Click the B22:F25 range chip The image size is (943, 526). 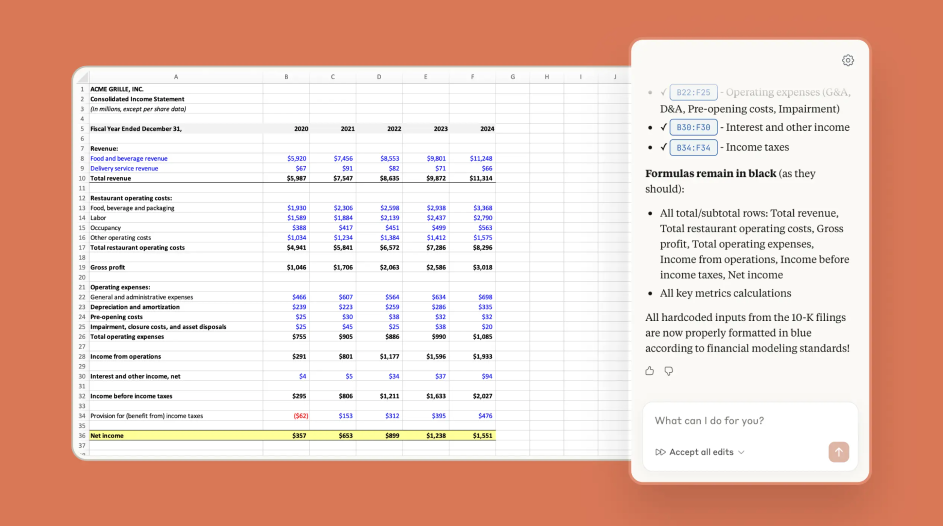tap(693, 92)
